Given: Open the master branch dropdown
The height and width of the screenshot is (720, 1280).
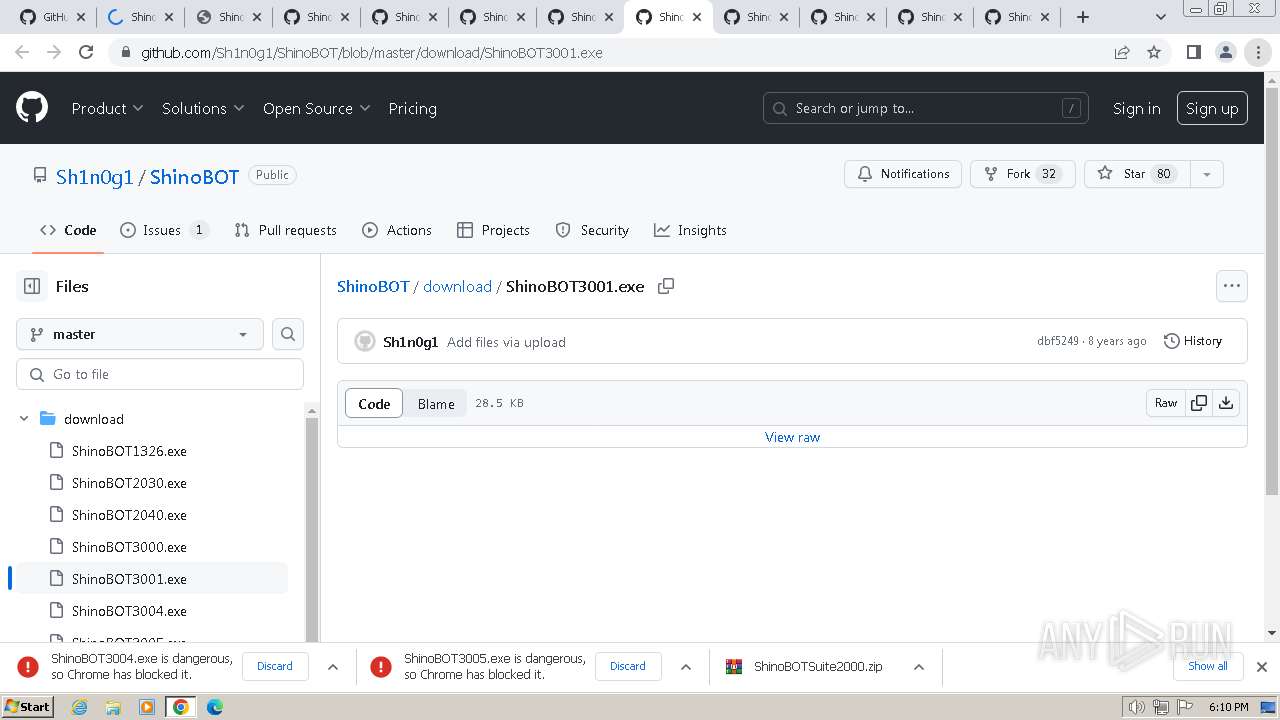Looking at the screenshot, I should [140, 334].
